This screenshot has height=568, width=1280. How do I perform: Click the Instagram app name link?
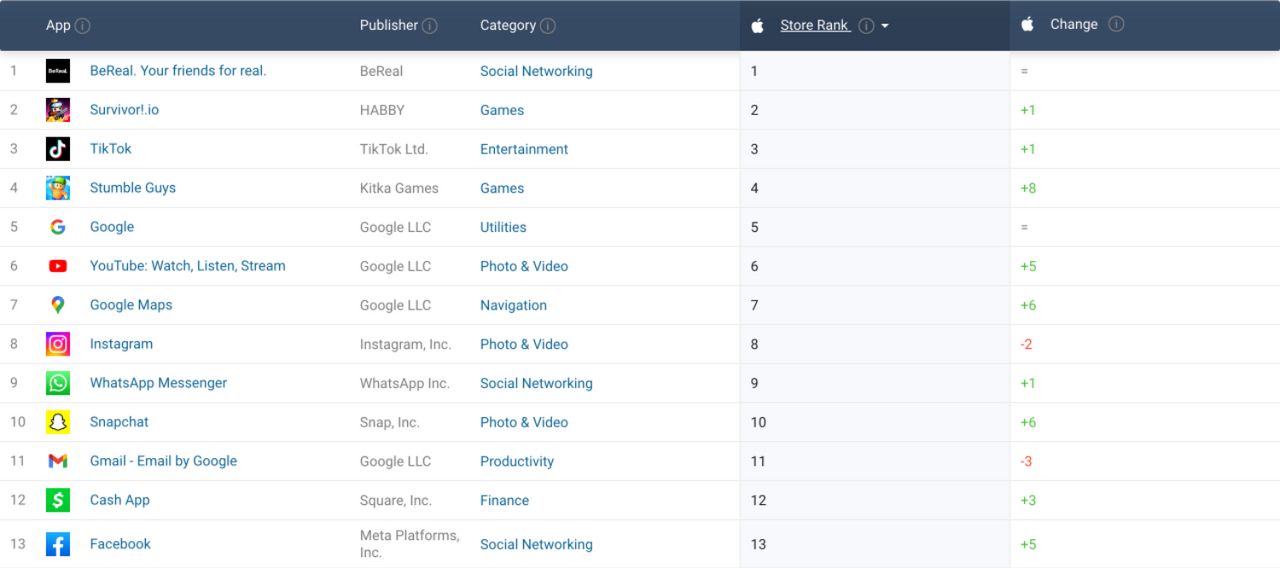(x=121, y=344)
